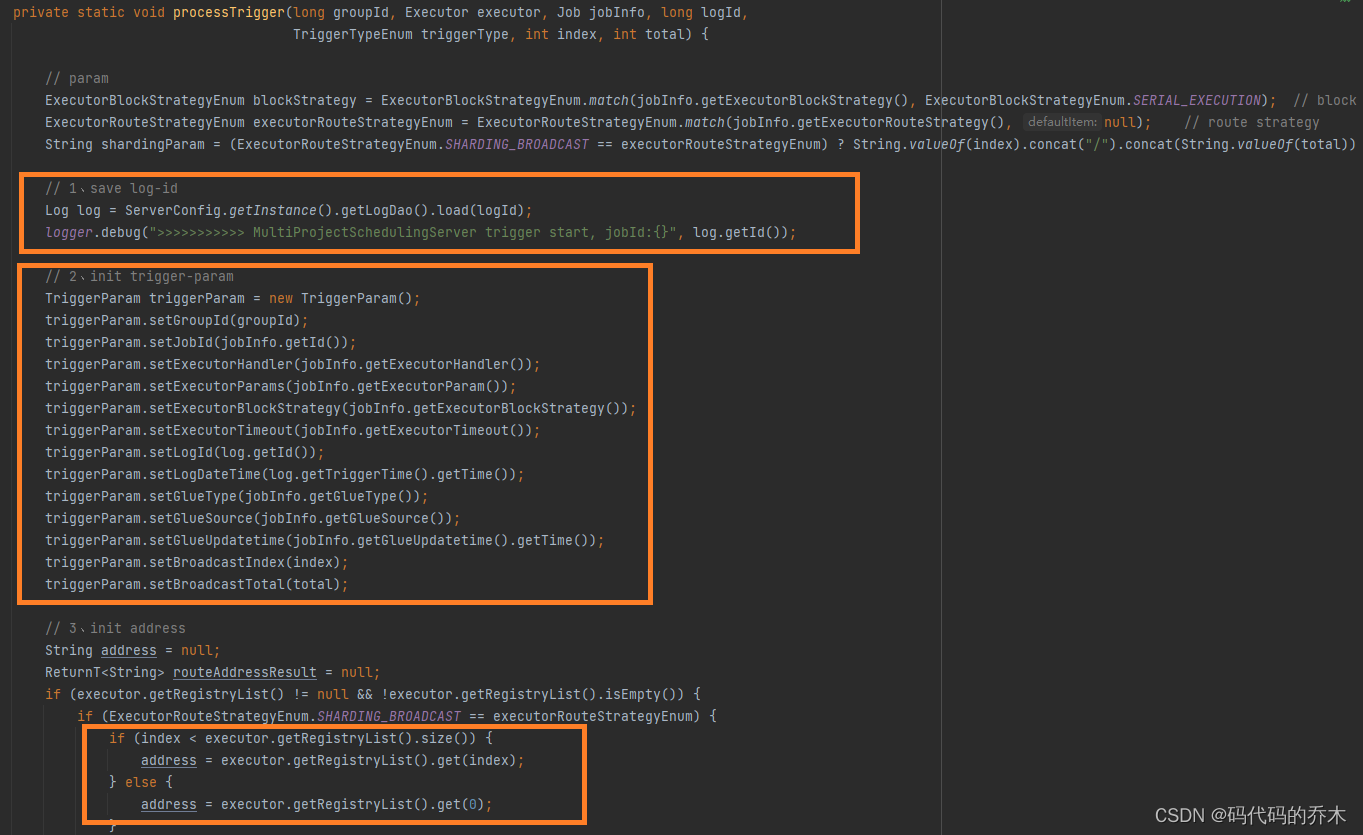Screen dimensions: 1363x835
Task: Click the 'Log log = ServerConfig' line
Action: [289, 210]
